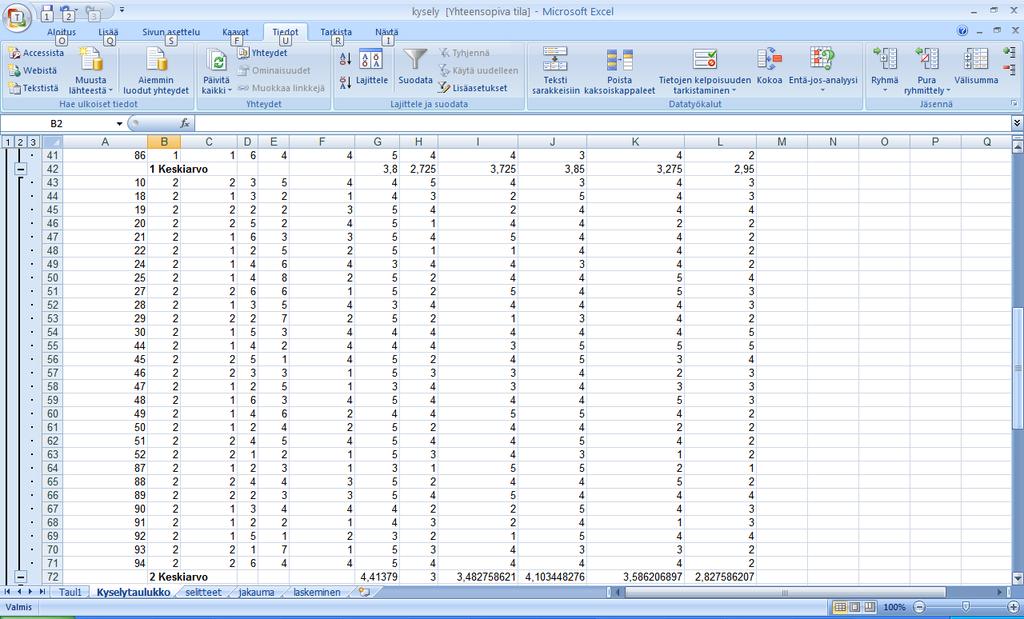1024x619 pixels.
Task: Show outline level 2
Action: pyautogui.click(x=20, y=142)
